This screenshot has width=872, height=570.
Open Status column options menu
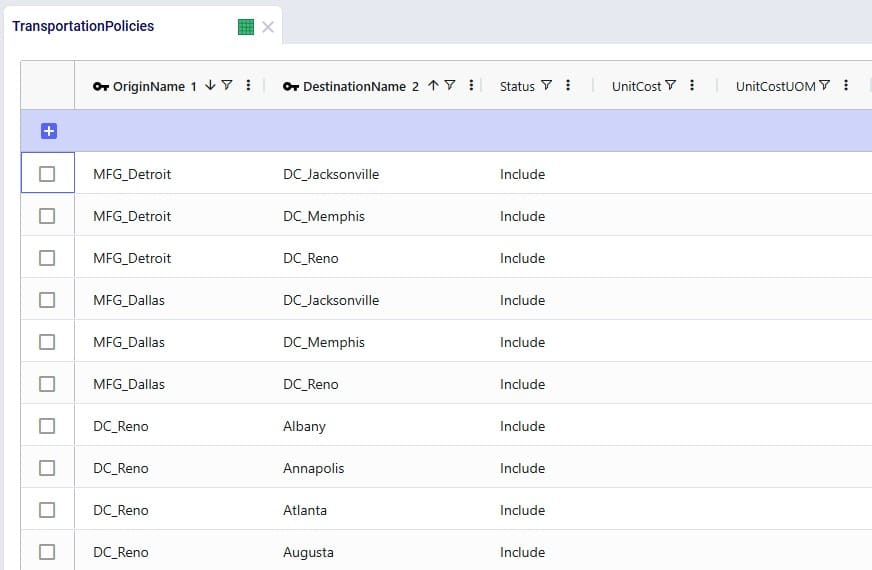point(568,85)
